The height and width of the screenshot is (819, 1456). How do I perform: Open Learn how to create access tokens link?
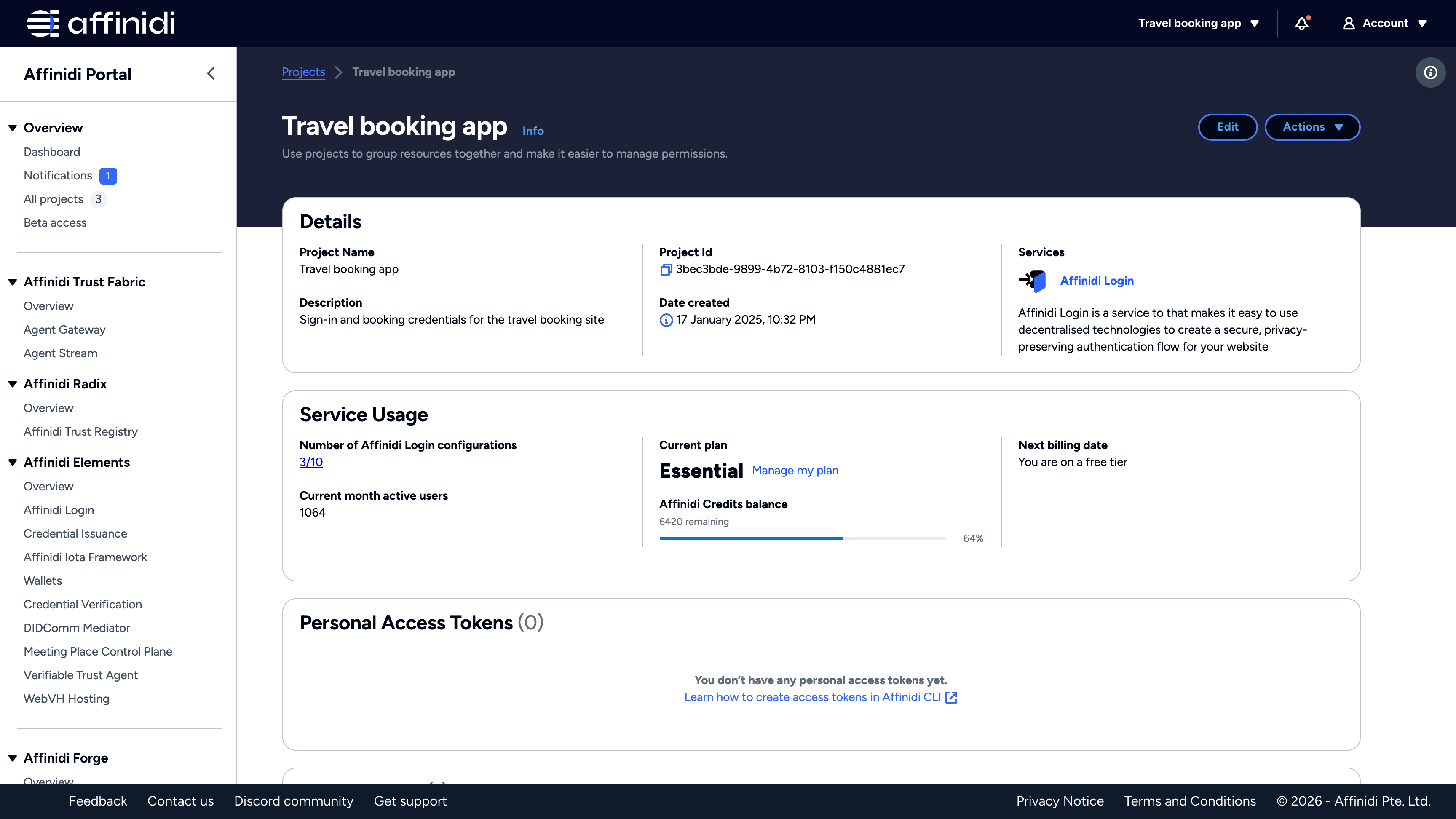point(812,698)
